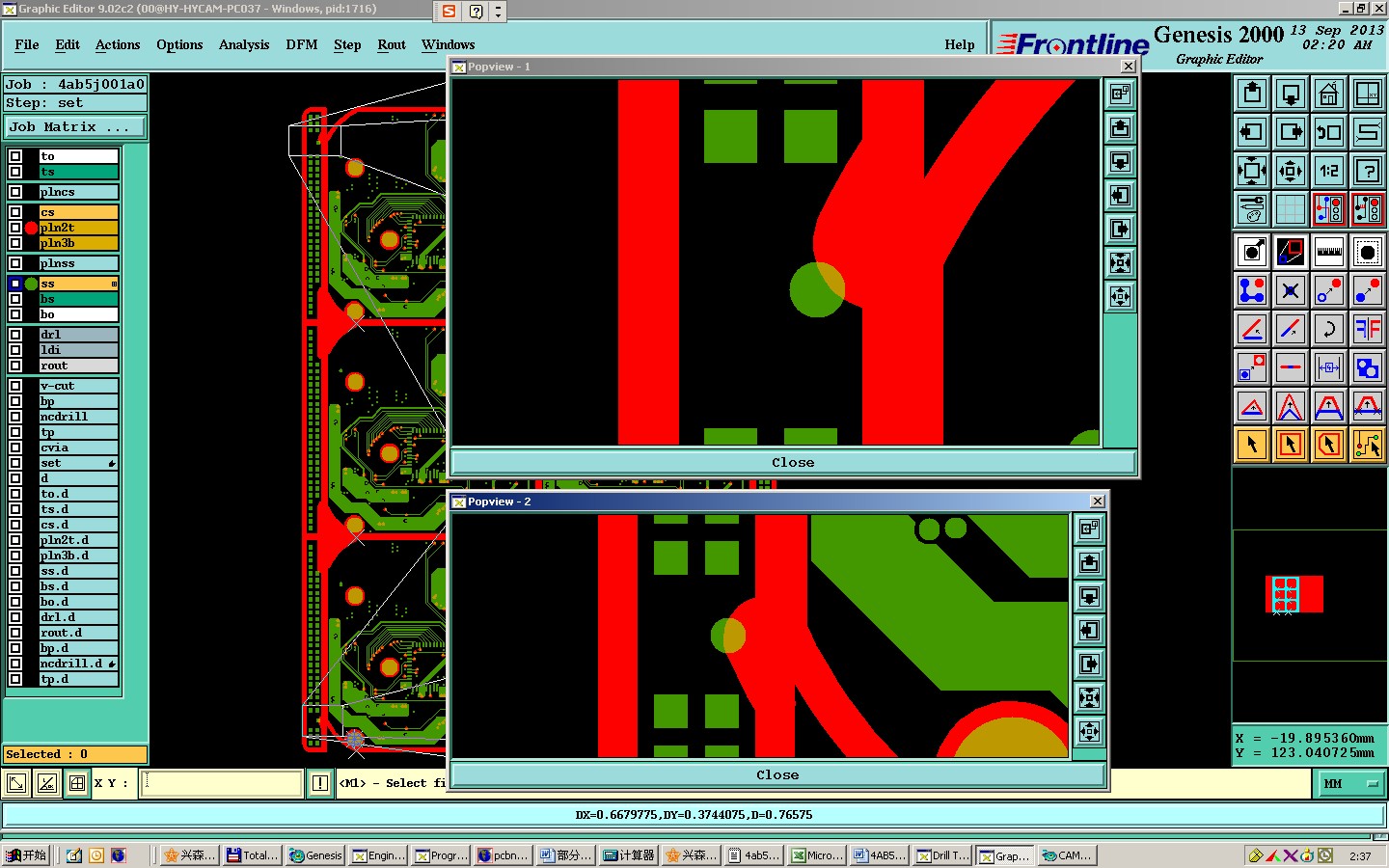Open the MM units dropdown
Viewport: 1389px width, 868px height.
tap(1349, 784)
